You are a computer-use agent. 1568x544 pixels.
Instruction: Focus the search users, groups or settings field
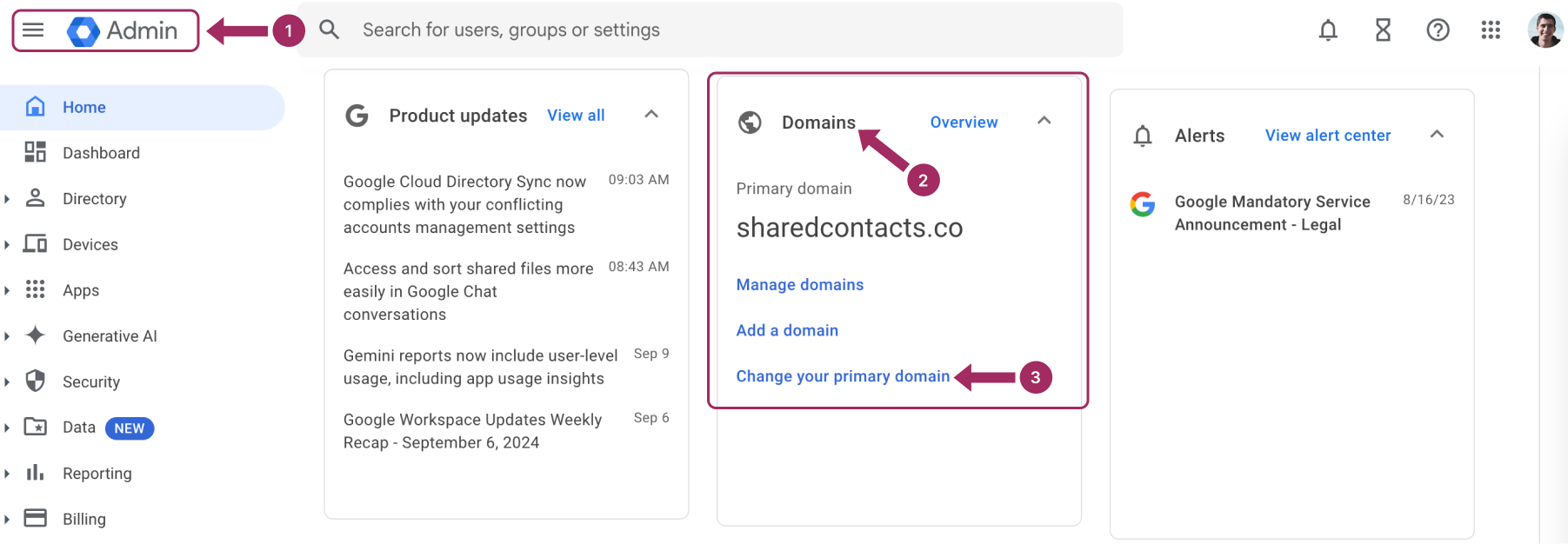(710, 30)
